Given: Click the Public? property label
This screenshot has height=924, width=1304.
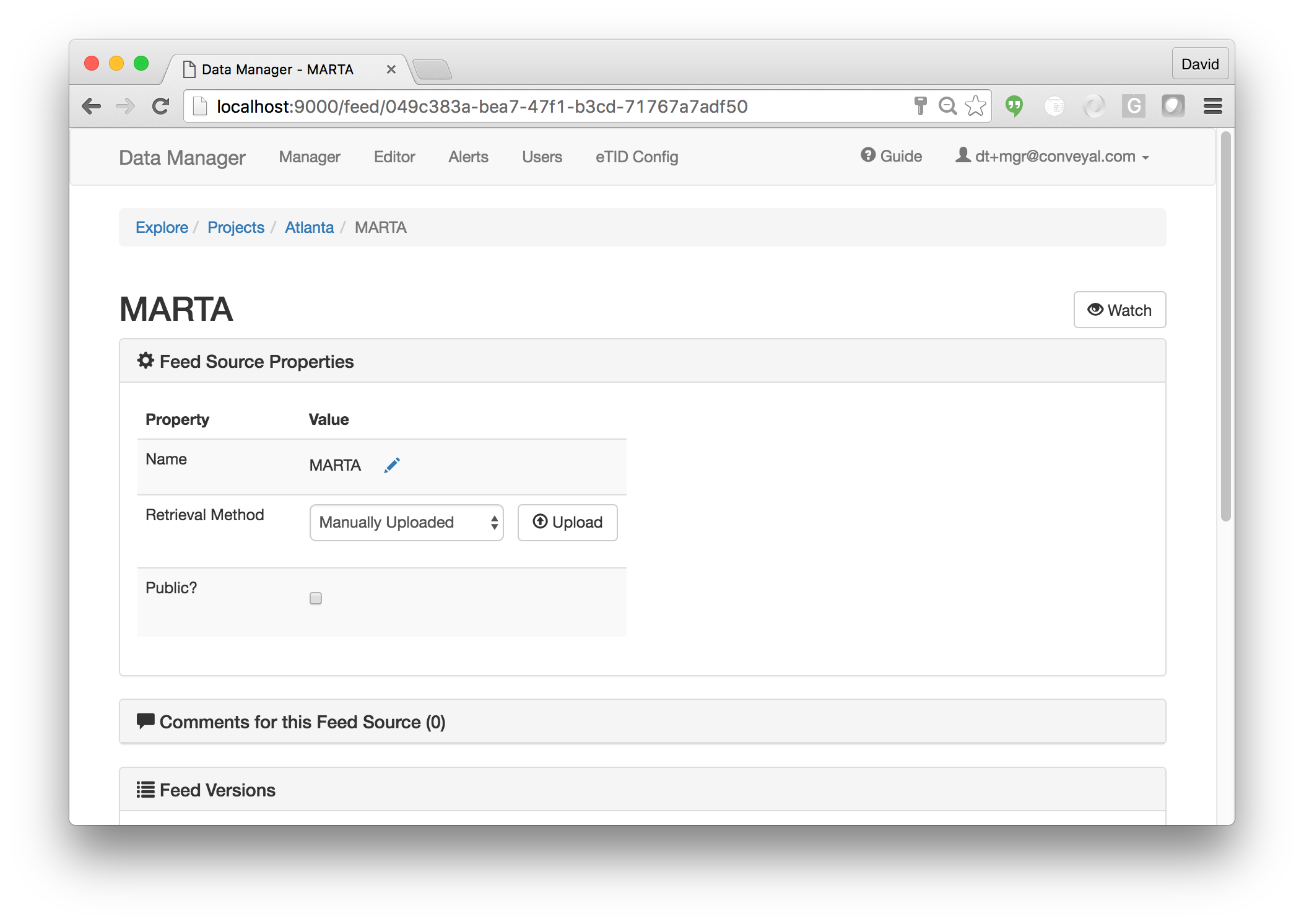Looking at the screenshot, I should [171, 588].
